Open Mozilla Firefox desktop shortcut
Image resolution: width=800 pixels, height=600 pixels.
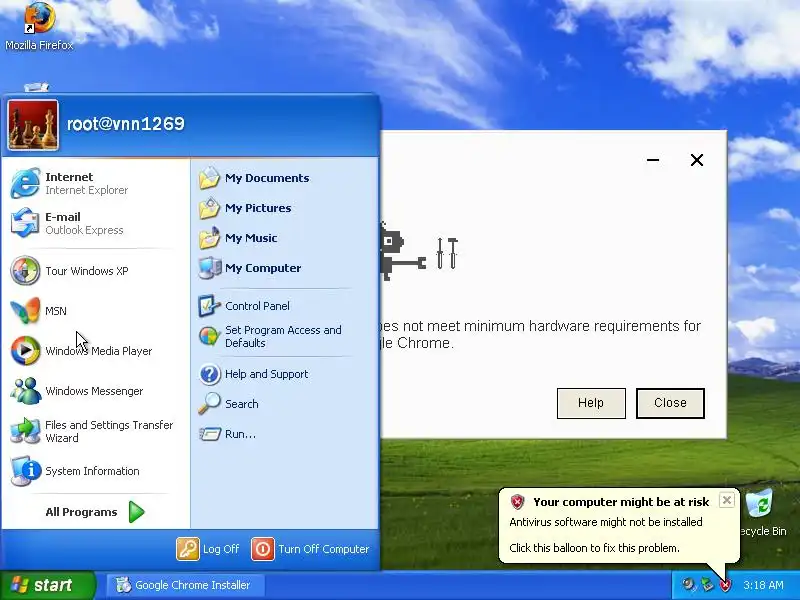(x=39, y=26)
